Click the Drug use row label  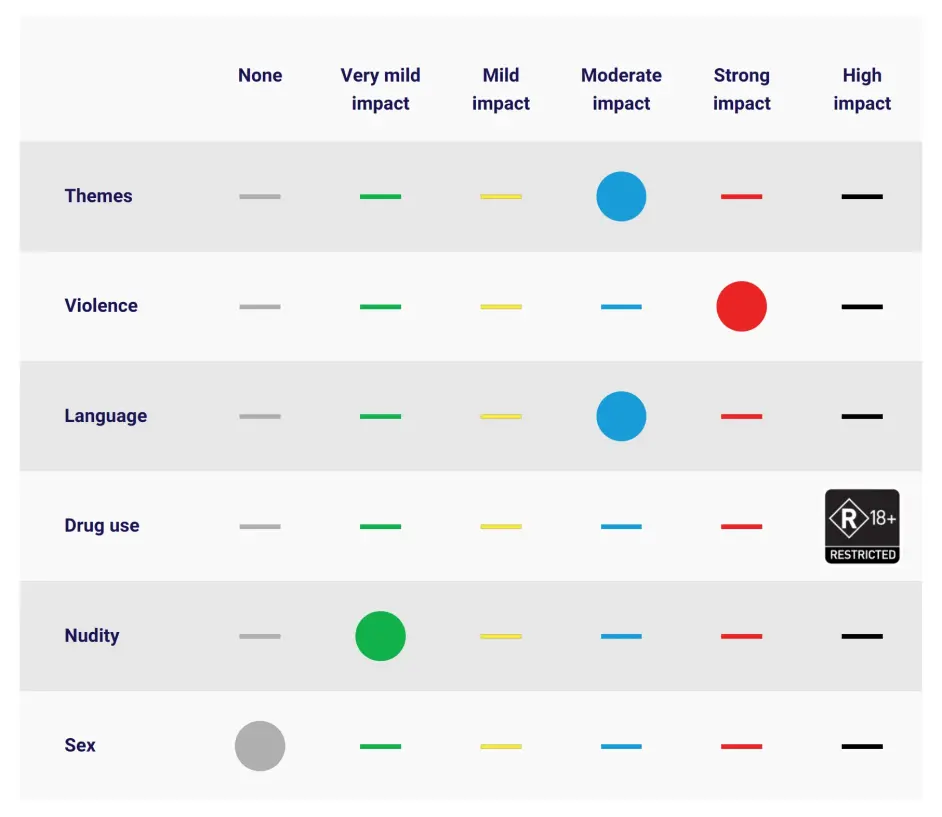[x=102, y=526]
